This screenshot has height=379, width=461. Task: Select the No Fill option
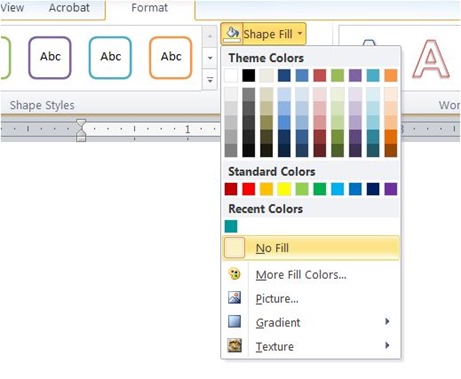tap(311, 248)
